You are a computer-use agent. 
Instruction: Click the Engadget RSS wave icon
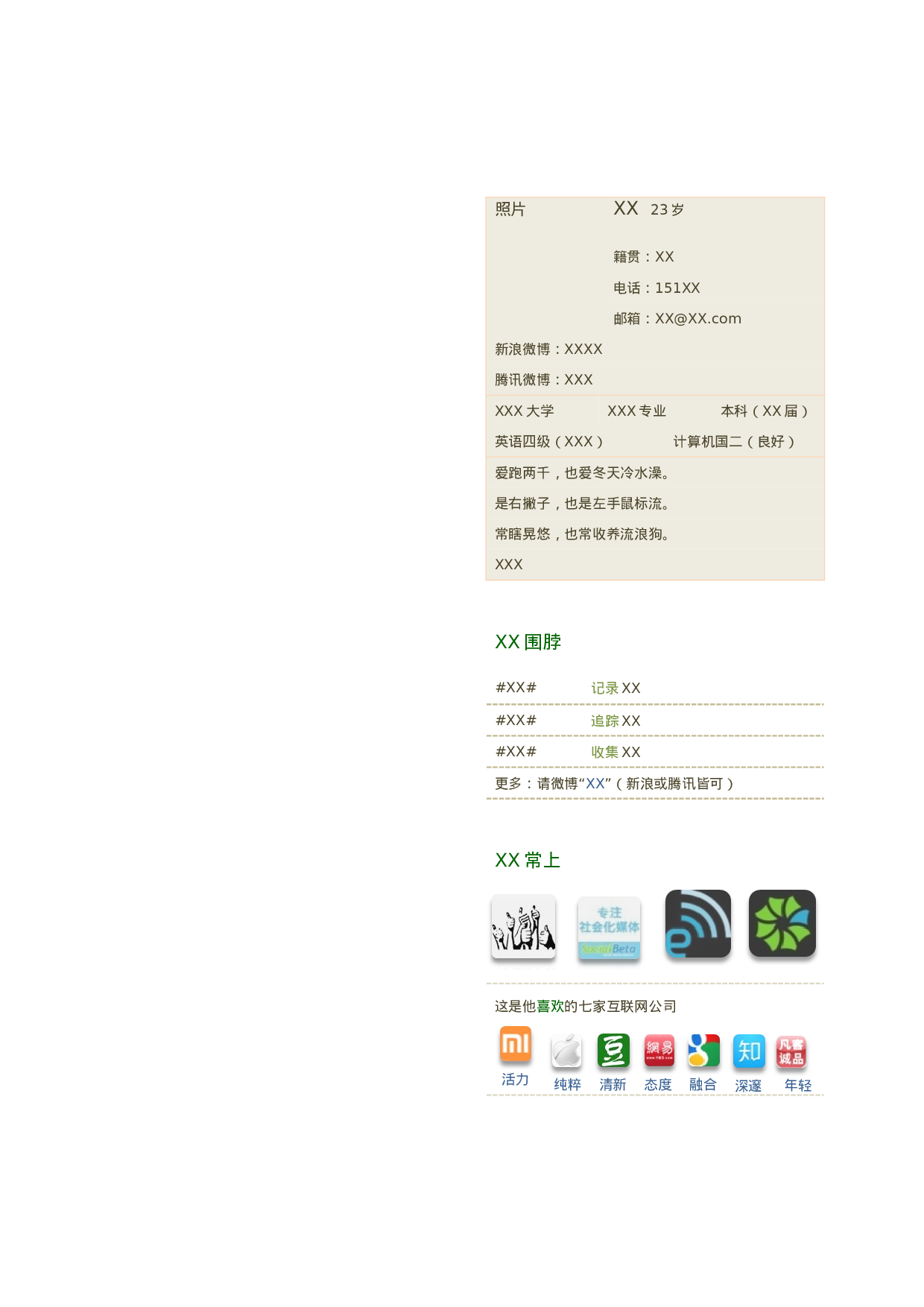point(697,923)
